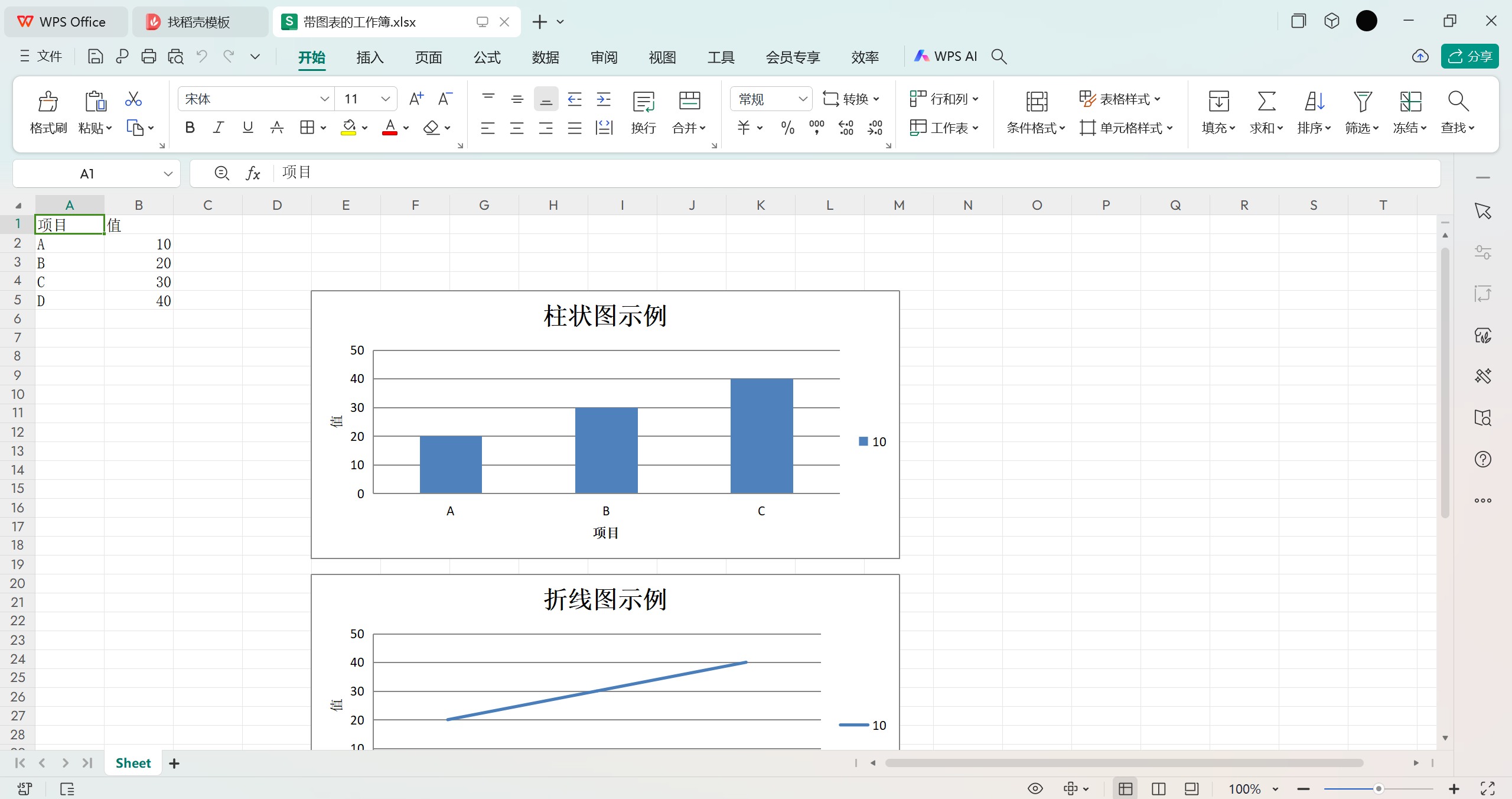The image size is (1512, 799).
Task: Toggle Strikethrough formatting
Action: tap(276, 128)
